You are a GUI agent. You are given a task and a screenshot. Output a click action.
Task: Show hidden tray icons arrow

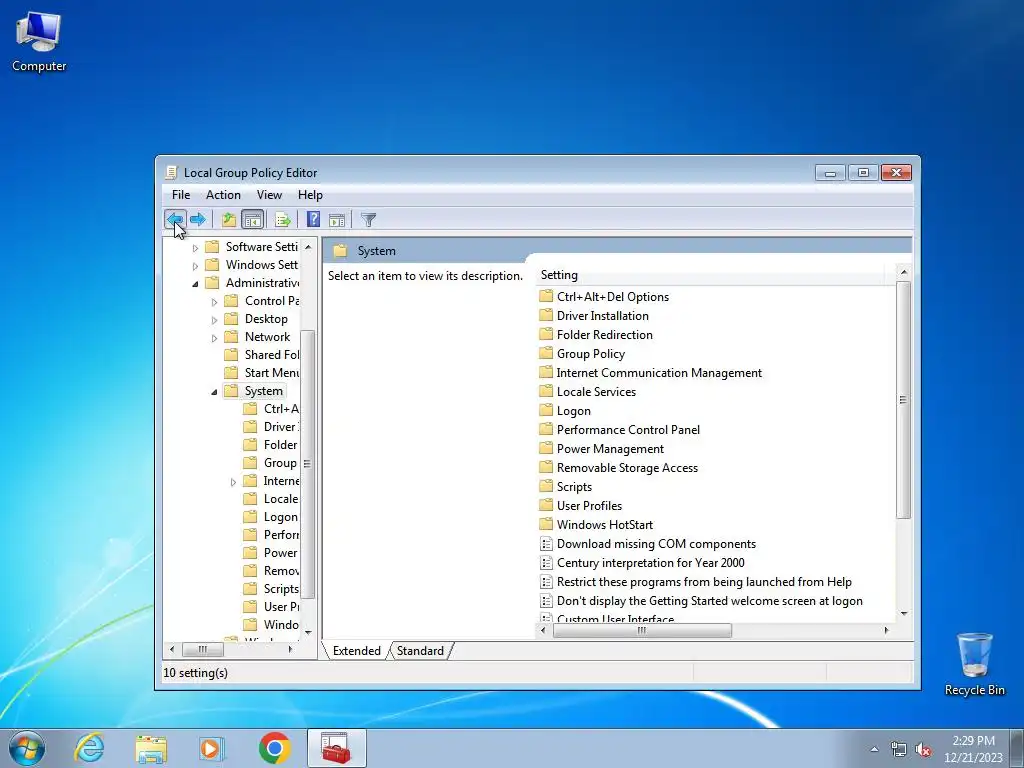pos(874,749)
